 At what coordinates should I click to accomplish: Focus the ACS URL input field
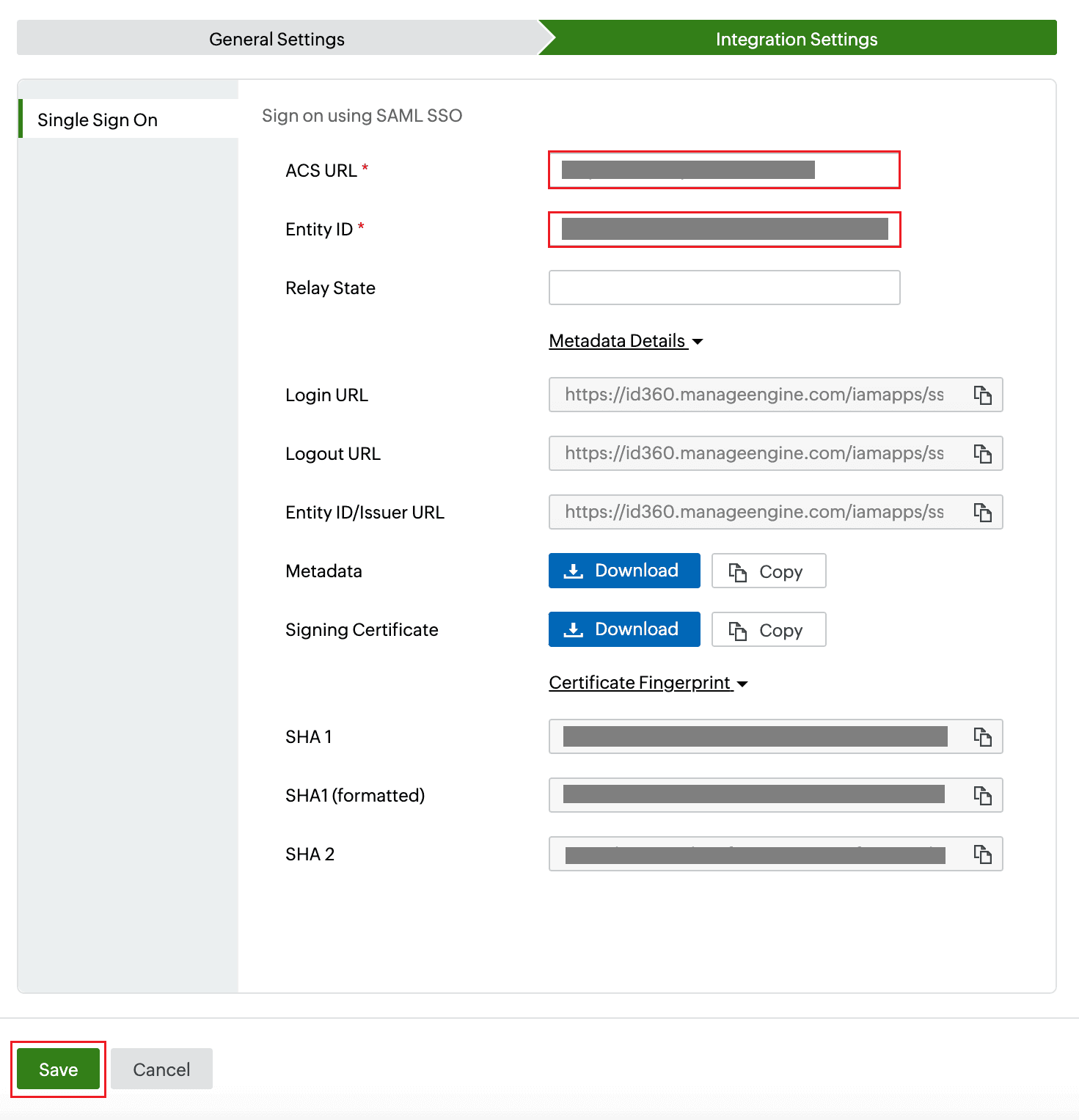[724, 170]
